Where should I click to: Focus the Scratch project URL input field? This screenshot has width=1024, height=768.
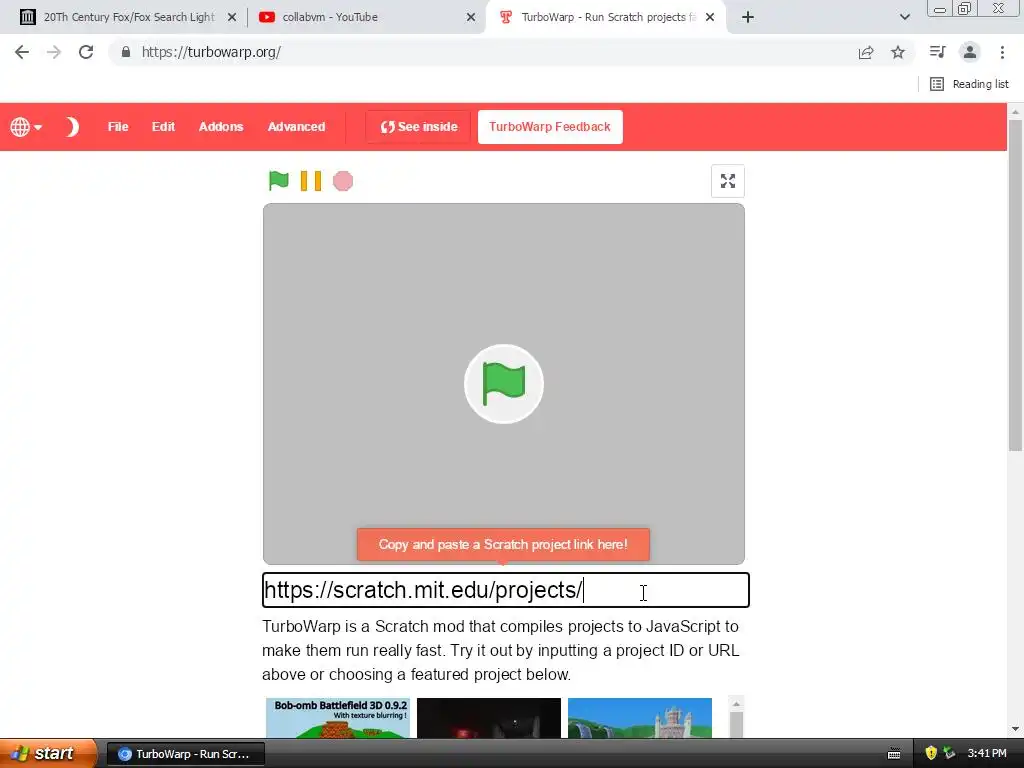click(505, 590)
